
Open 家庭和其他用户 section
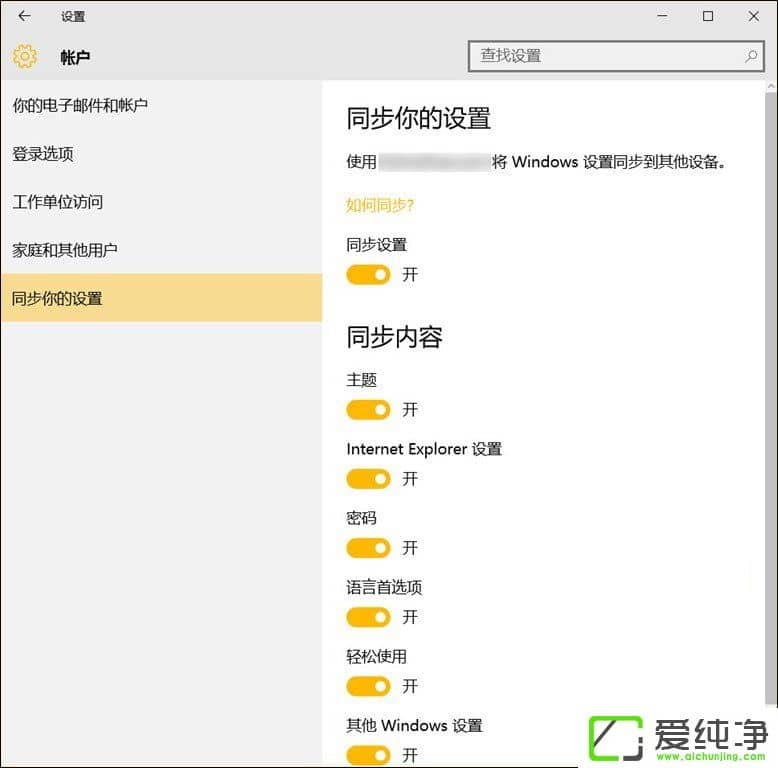(65, 250)
